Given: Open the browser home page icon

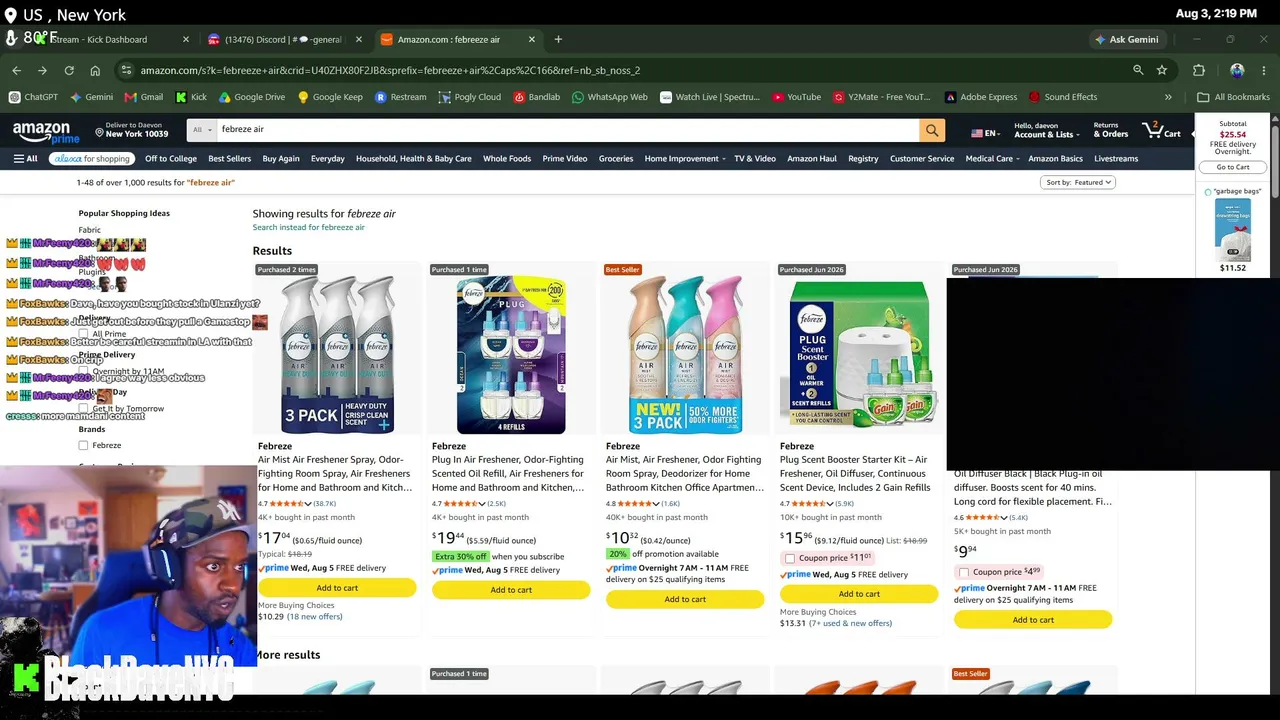Looking at the screenshot, I should pos(95,70).
